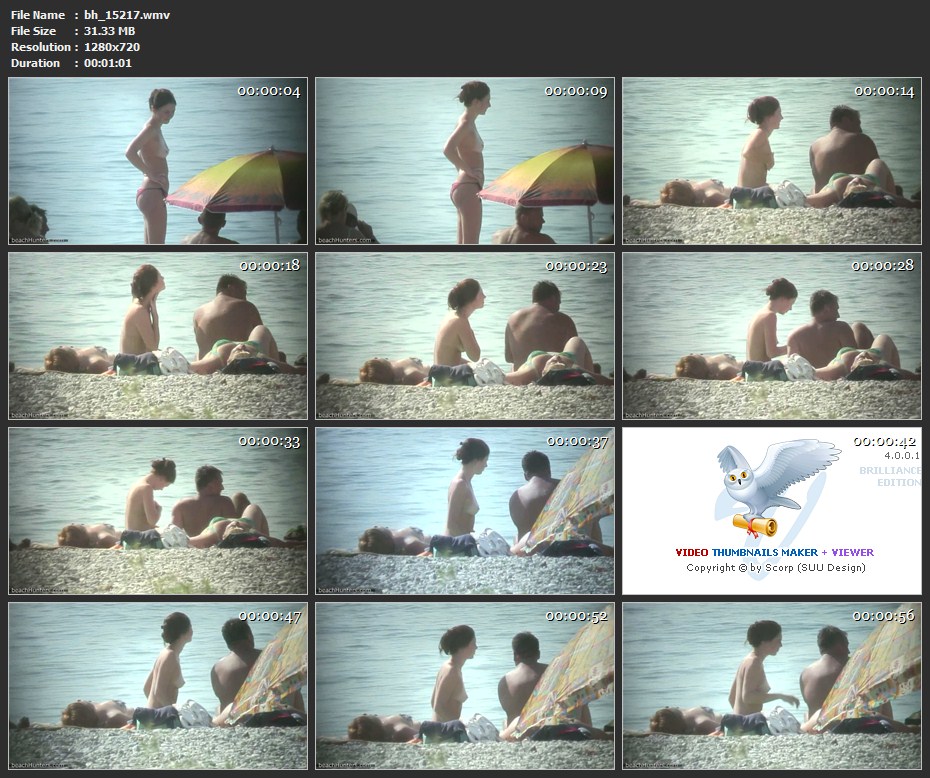Click the 00:00:42 timestamp on the splash frame
Screen dimensions: 930x778
[884, 441]
